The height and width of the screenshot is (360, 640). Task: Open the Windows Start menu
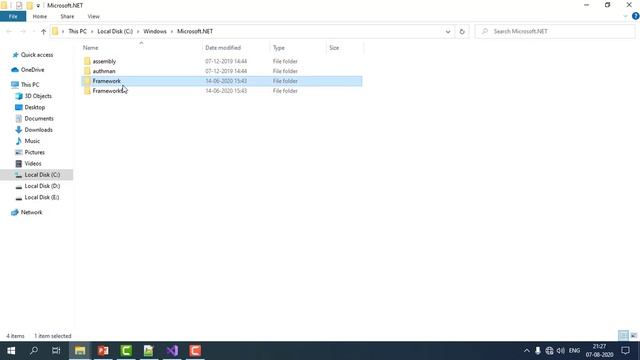point(11,351)
